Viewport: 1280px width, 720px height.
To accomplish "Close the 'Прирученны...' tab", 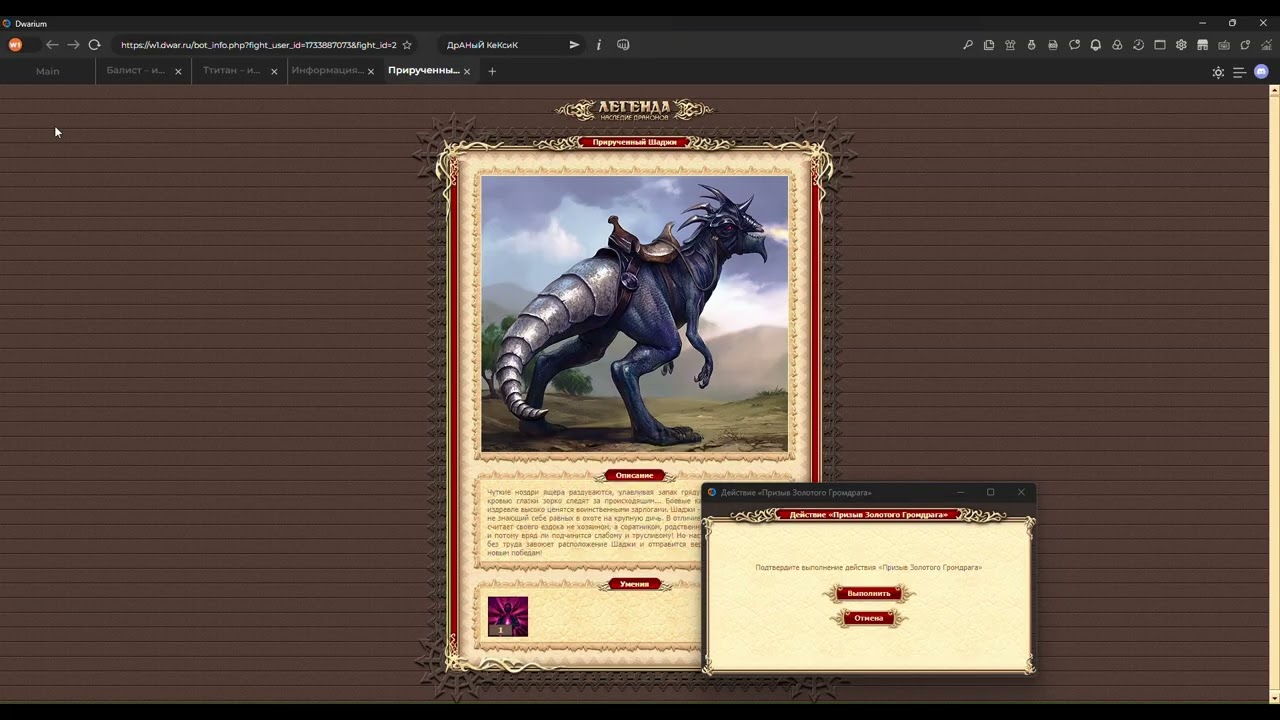I will pos(466,72).
